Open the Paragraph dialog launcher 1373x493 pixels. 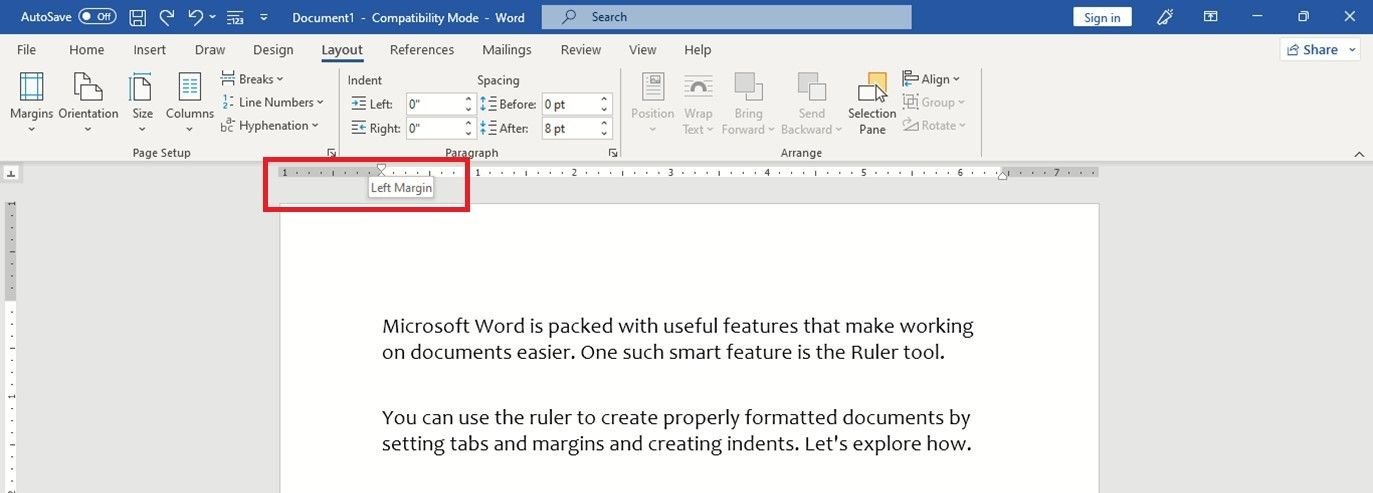(612, 153)
